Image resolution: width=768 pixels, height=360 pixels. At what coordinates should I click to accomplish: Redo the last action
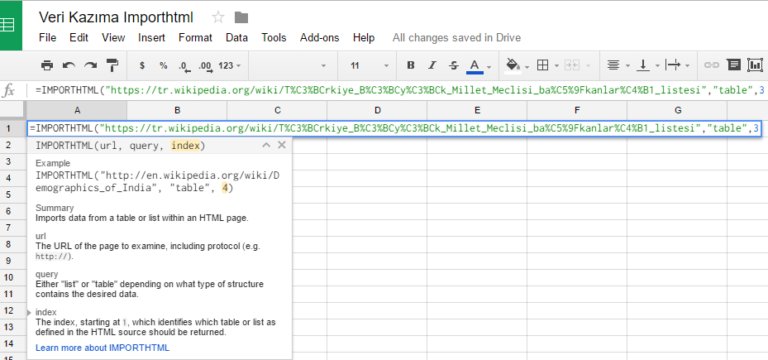coord(91,66)
